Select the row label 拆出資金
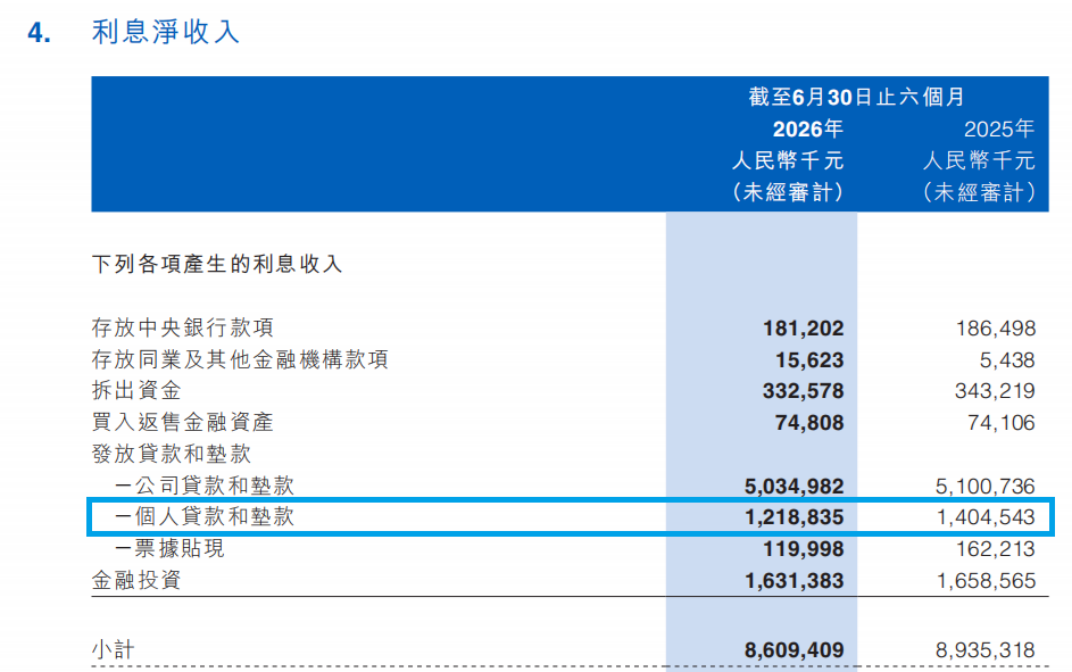The height and width of the screenshot is (672, 1072). click(137, 390)
